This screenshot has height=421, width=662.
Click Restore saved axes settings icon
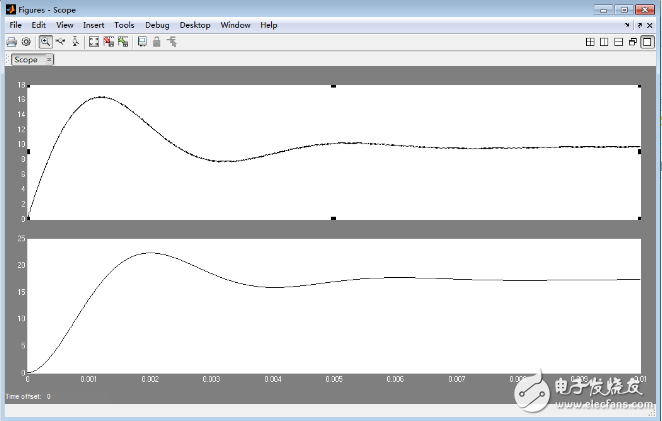point(123,42)
